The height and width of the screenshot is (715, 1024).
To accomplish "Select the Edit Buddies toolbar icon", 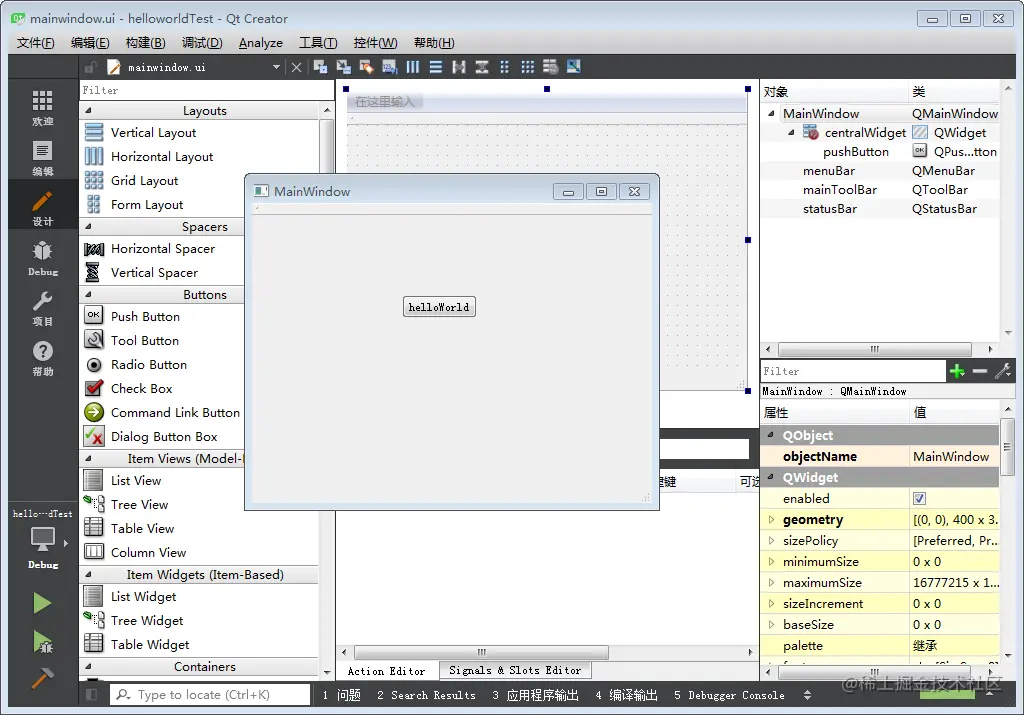I will click(366, 67).
